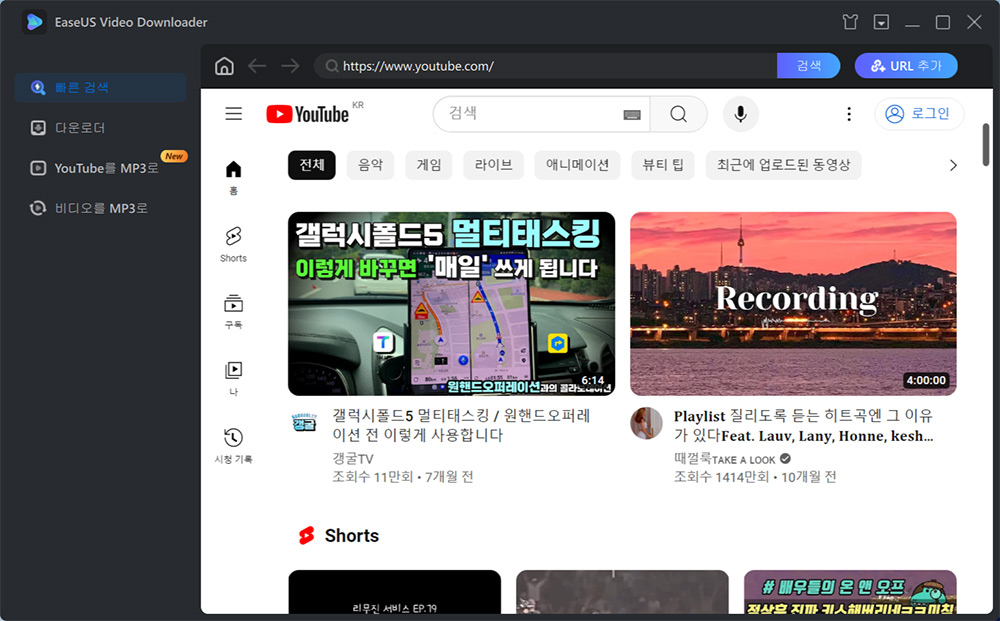Click the 조회수 1414만회 • 10개월 전 text
The width and height of the screenshot is (1000, 621).
754,476
